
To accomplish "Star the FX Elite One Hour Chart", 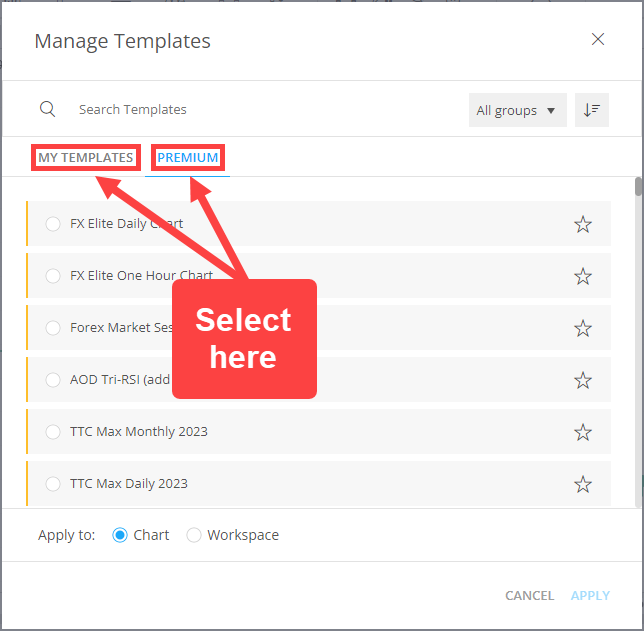I will tap(582, 276).
